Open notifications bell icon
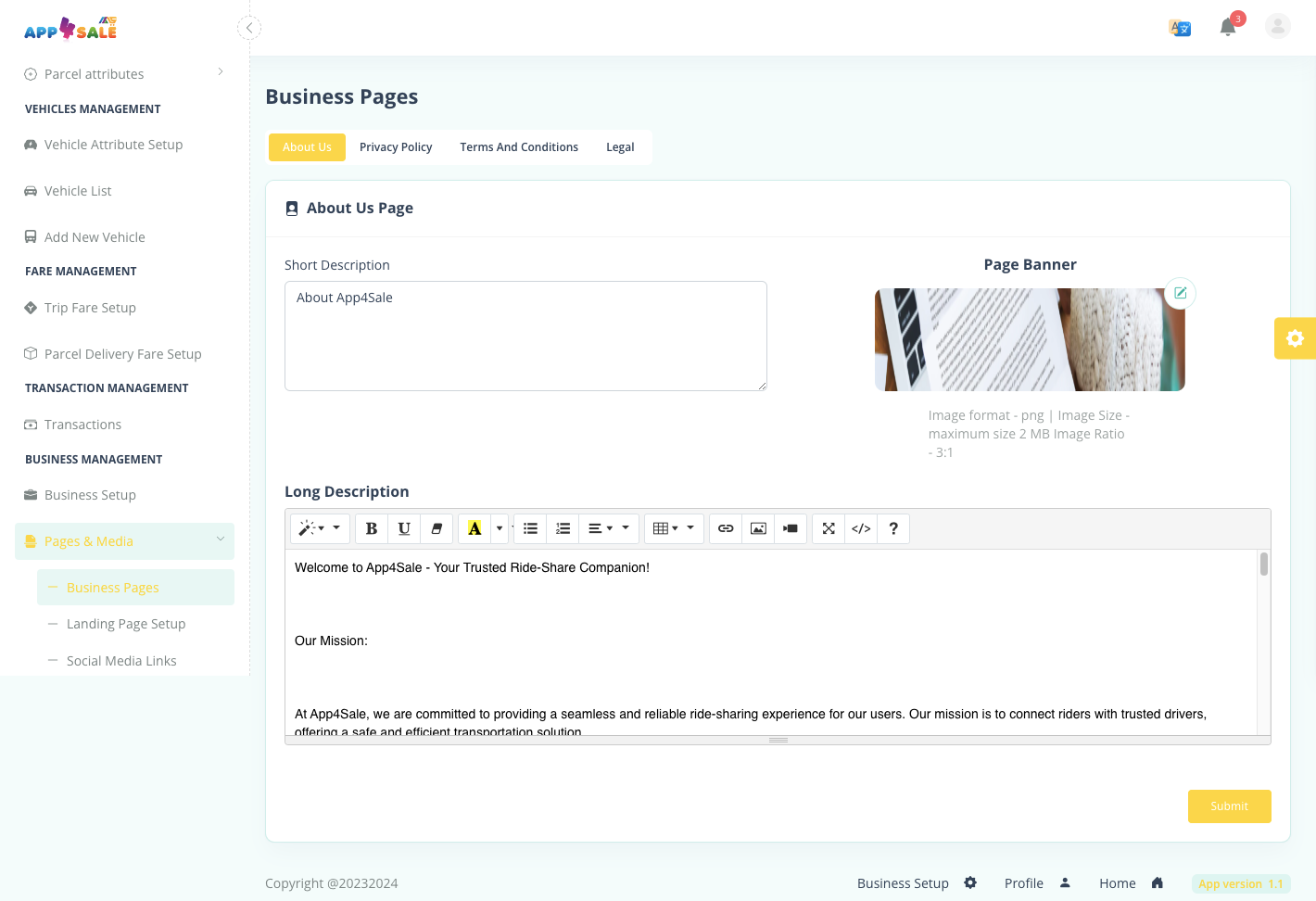This screenshot has width=1316, height=901. [x=1228, y=27]
